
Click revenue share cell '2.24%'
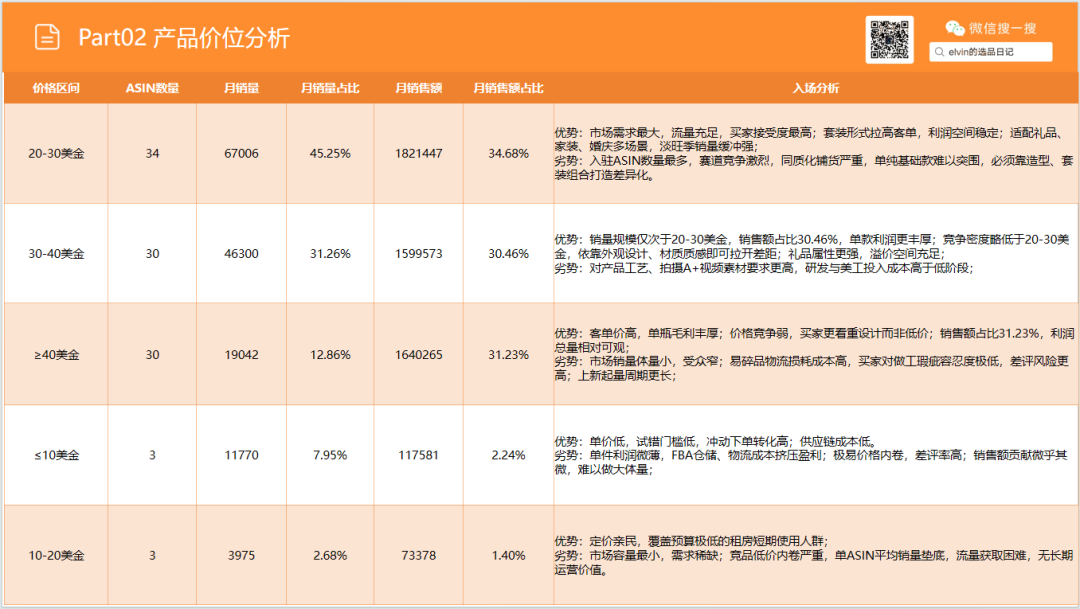point(508,455)
